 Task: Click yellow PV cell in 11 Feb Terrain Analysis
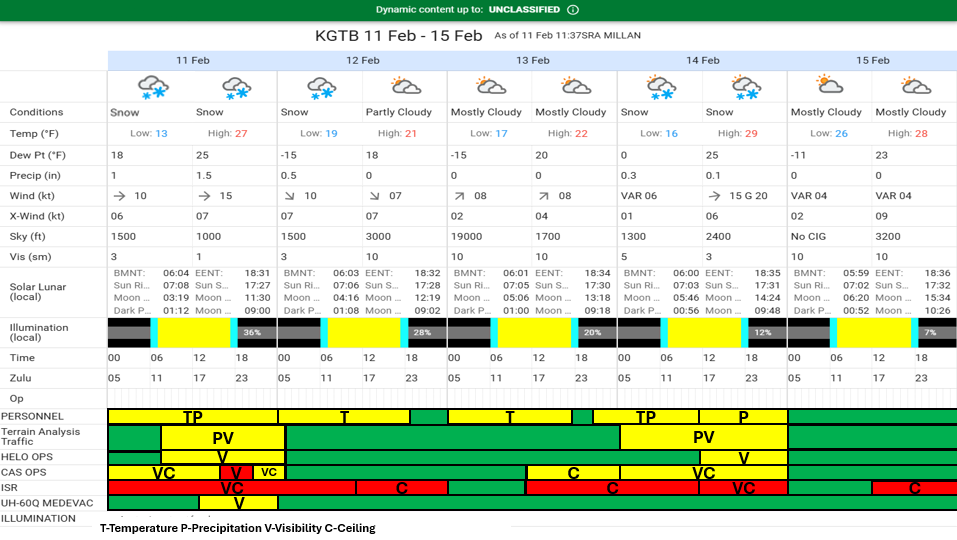[222, 438]
